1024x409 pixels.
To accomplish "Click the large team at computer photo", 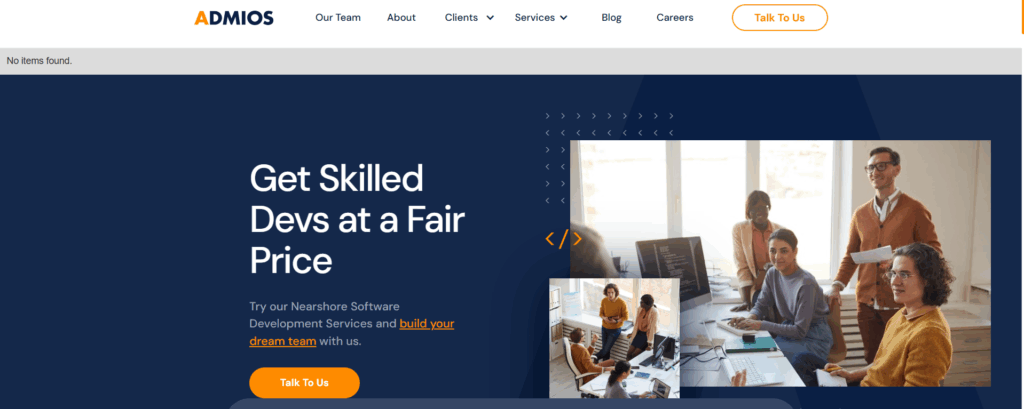I will click(x=780, y=263).
